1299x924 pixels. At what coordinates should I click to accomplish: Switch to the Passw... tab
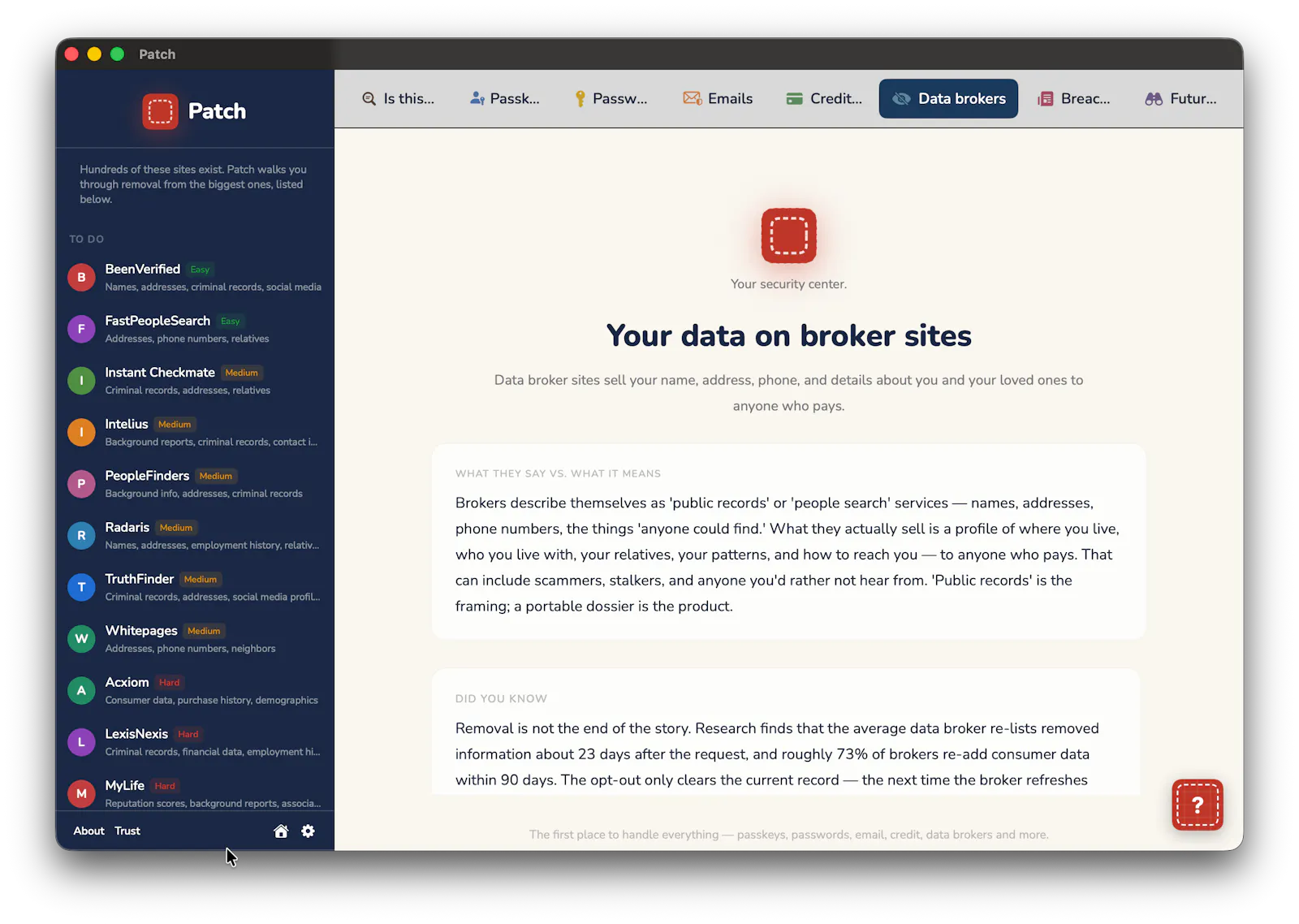click(x=611, y=98)
